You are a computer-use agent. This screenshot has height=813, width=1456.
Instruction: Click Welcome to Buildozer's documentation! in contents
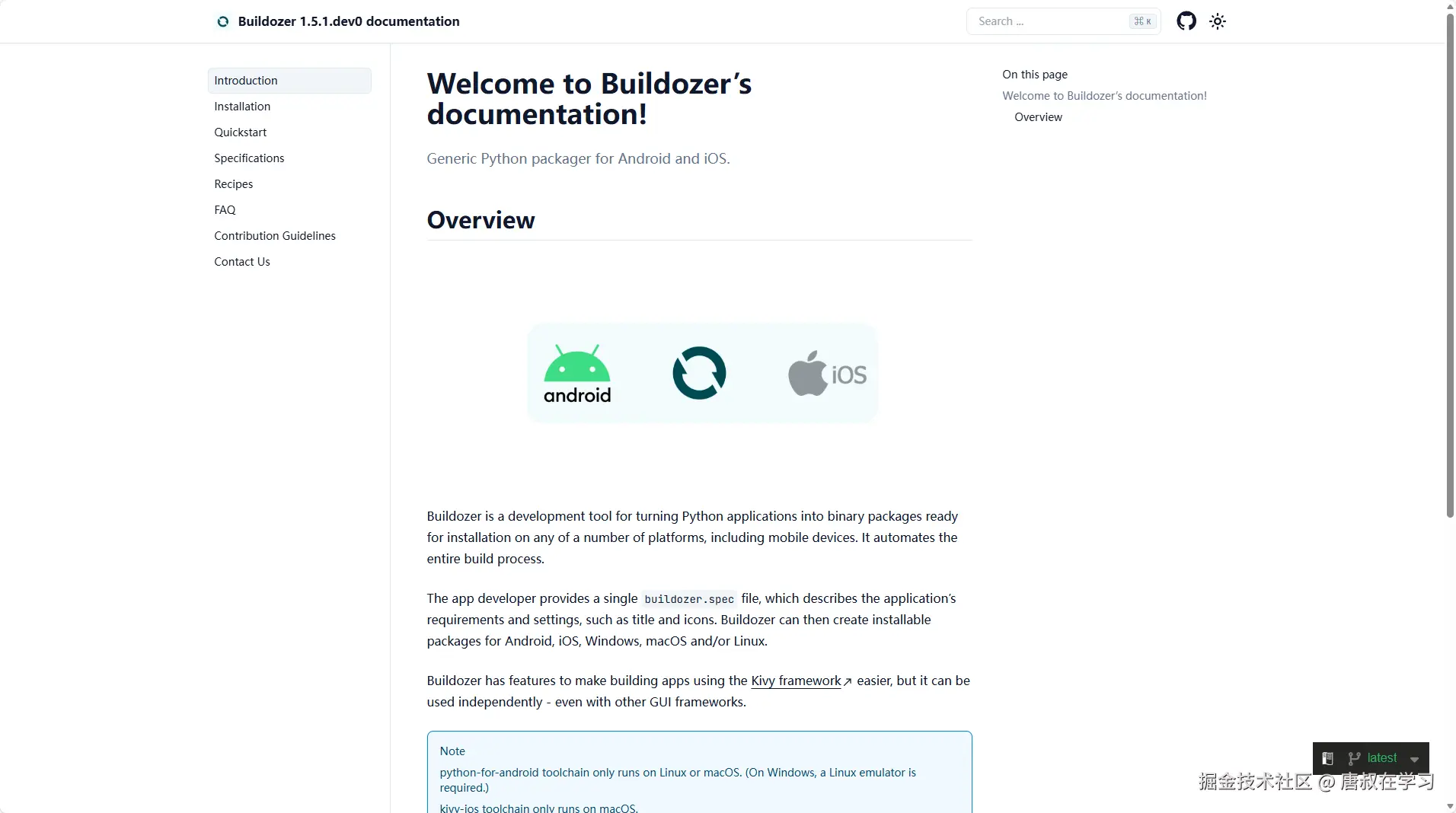[1104, 96]
